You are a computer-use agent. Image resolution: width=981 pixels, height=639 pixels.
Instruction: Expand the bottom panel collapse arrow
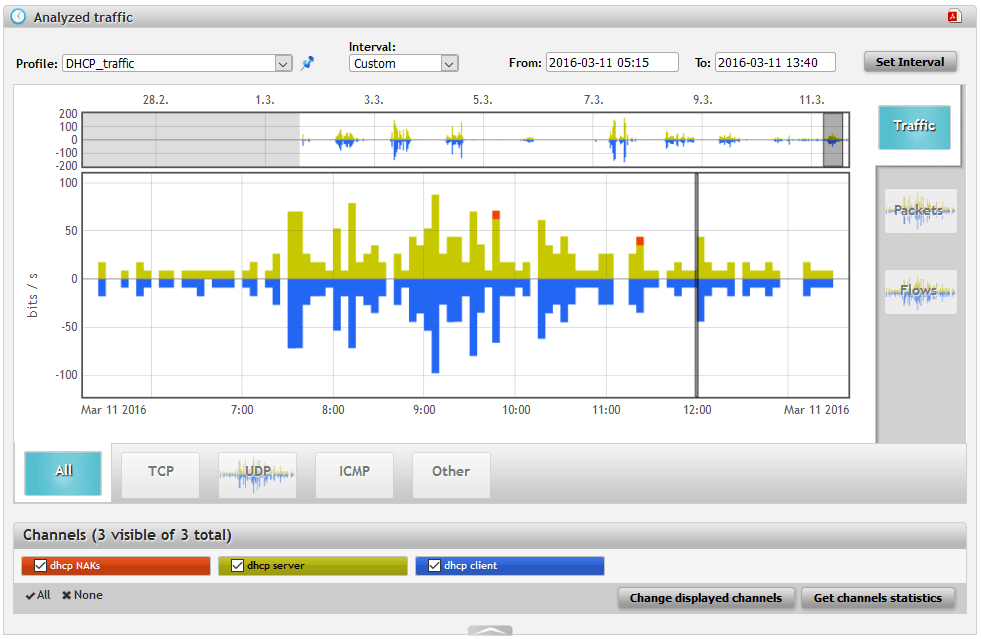pos(490,630)
